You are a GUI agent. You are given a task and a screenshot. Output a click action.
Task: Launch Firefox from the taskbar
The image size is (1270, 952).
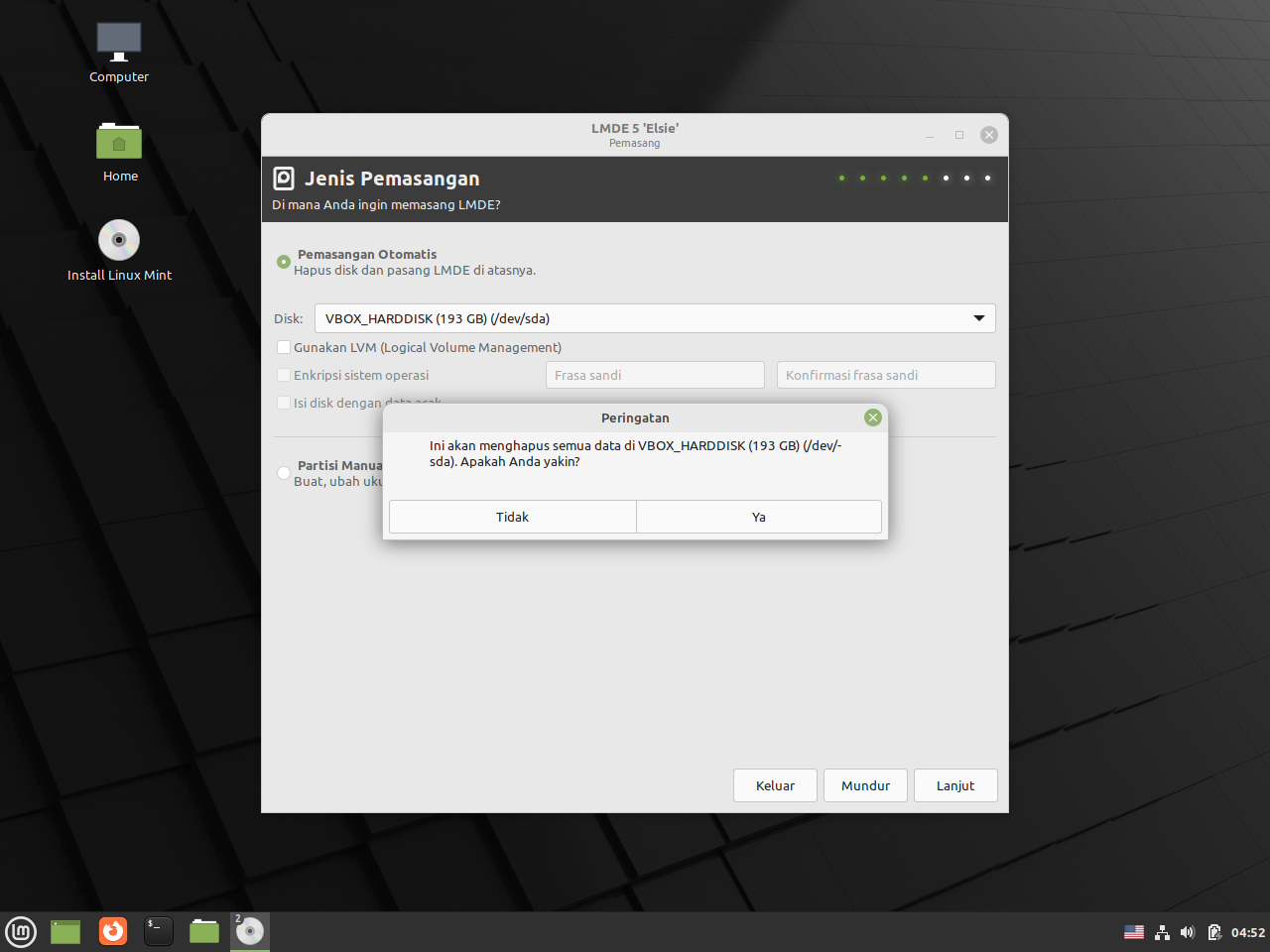pos(113,931)
